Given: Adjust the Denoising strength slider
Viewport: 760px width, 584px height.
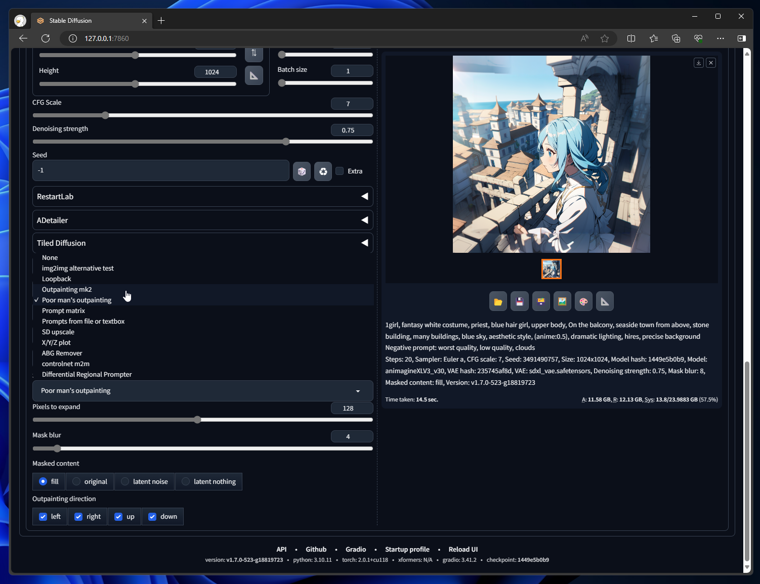Looking at the screenshot, I should click(x=203, y=142).
